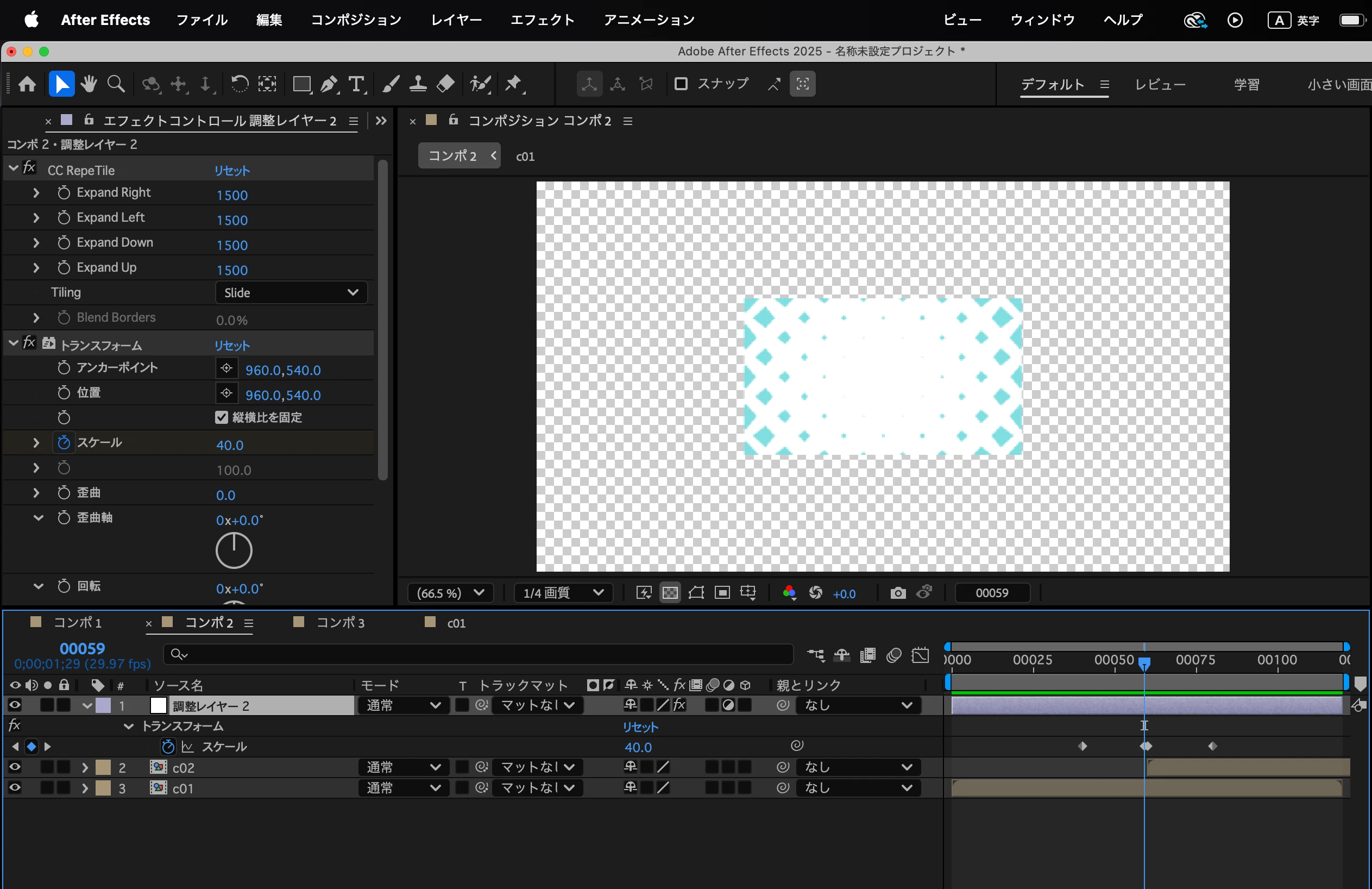Viewport: 1372px width, 889px height.
Task: Open the Tiling Slide dropdown
Action: pyautogui.click(x=291, y=292)
